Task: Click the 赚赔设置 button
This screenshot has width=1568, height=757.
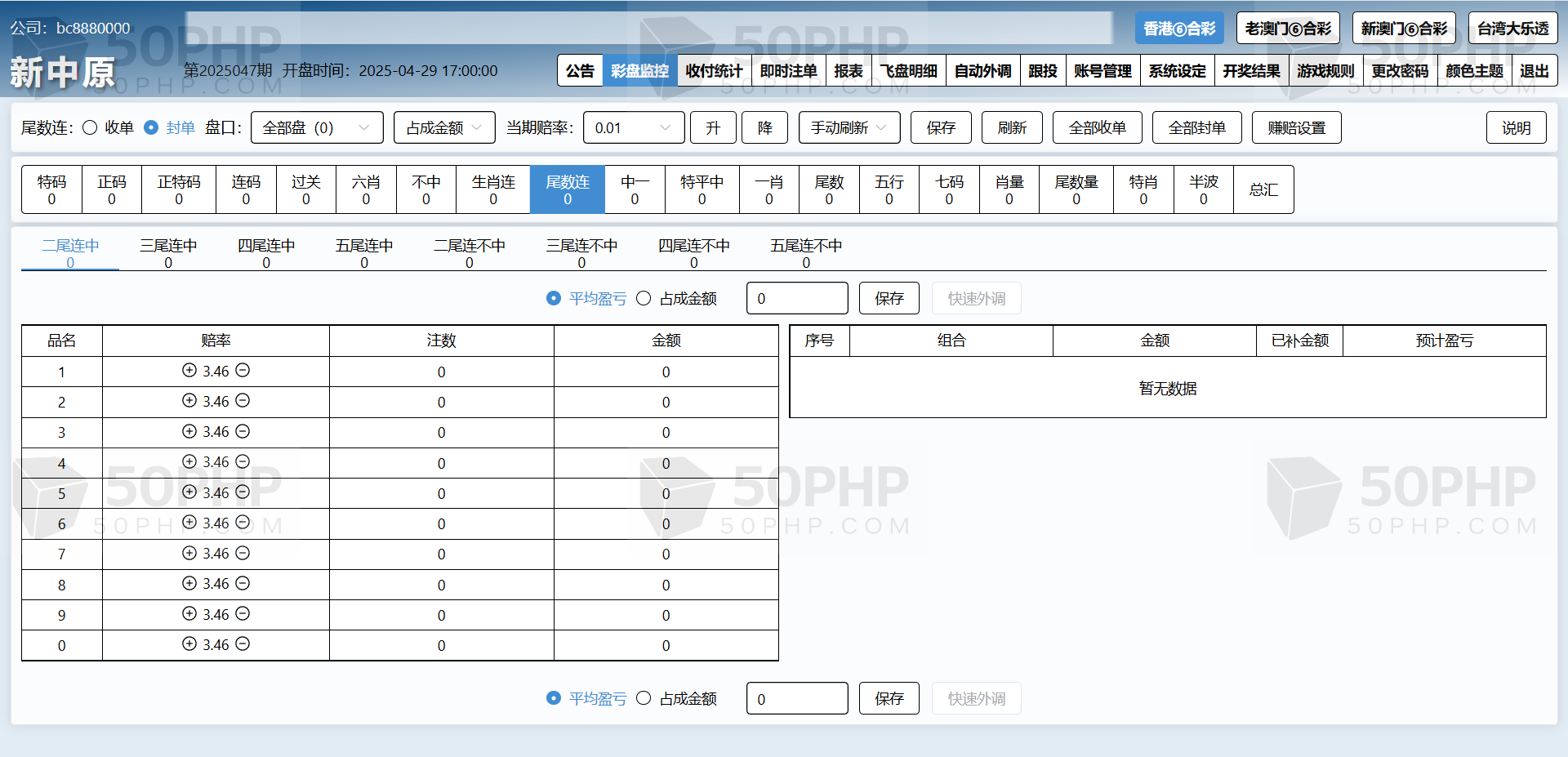Action: [1296, 127]
